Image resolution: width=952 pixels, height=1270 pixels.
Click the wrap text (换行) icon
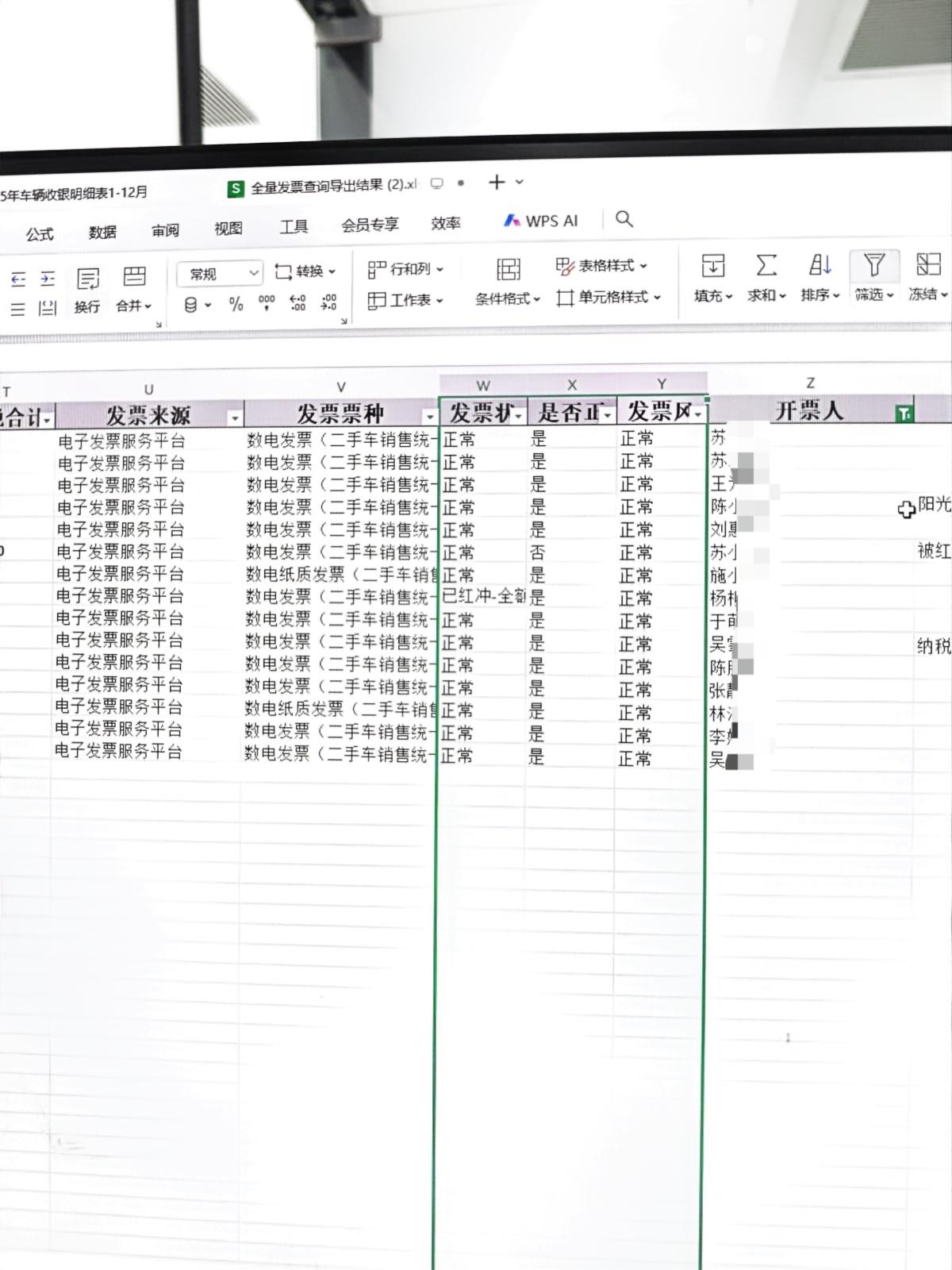point(87,279)
